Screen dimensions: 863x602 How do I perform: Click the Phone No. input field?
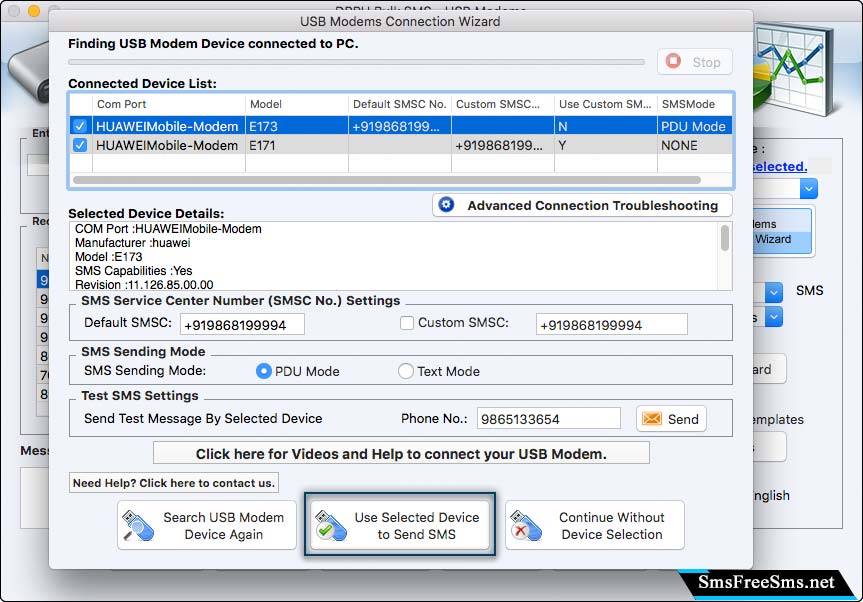tap(549, 419)
